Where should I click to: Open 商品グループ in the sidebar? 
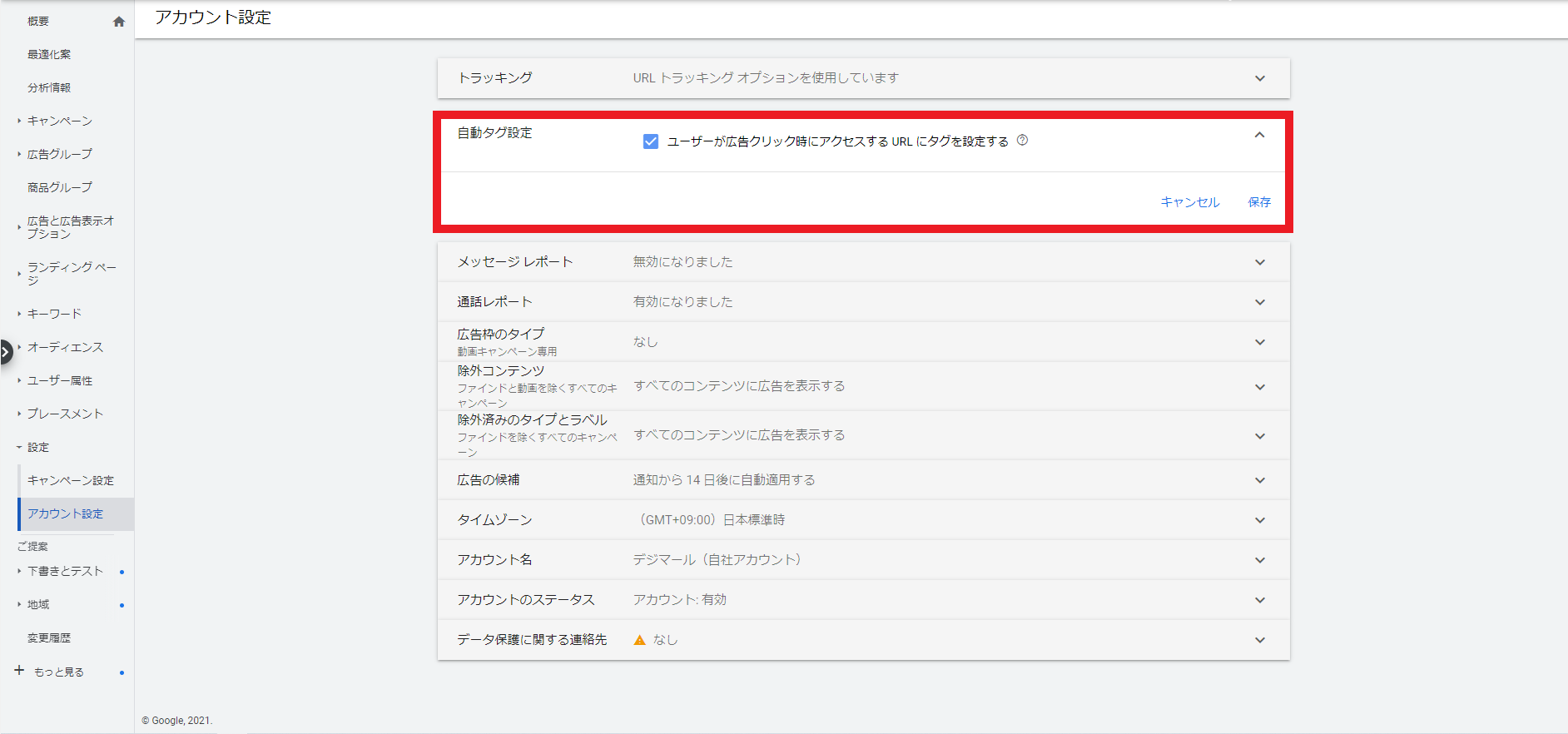coord(60,188)
